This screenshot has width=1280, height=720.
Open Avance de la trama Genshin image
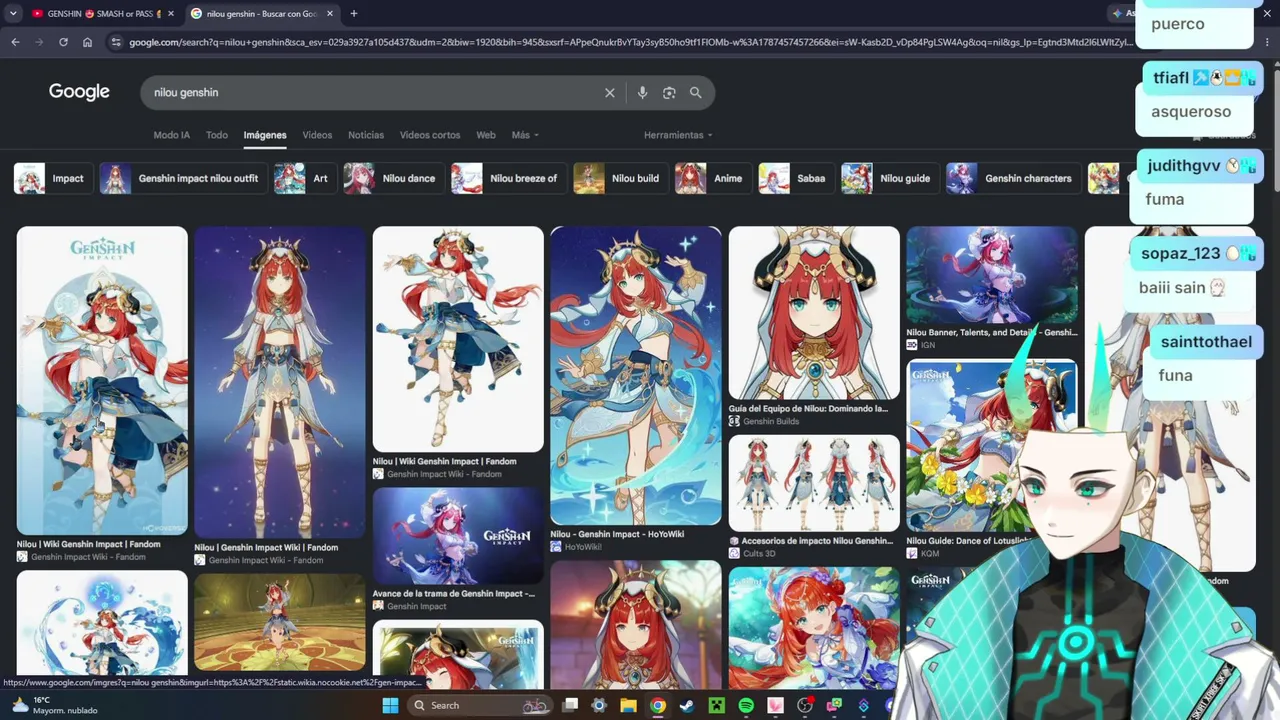click(458, 536)
